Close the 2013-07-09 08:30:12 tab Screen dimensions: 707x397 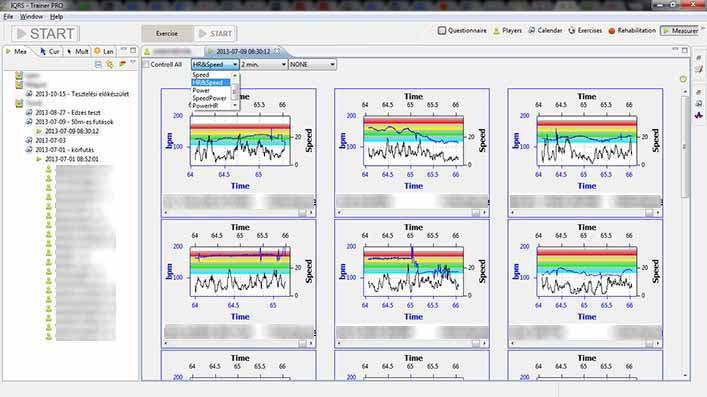(277, 51)
